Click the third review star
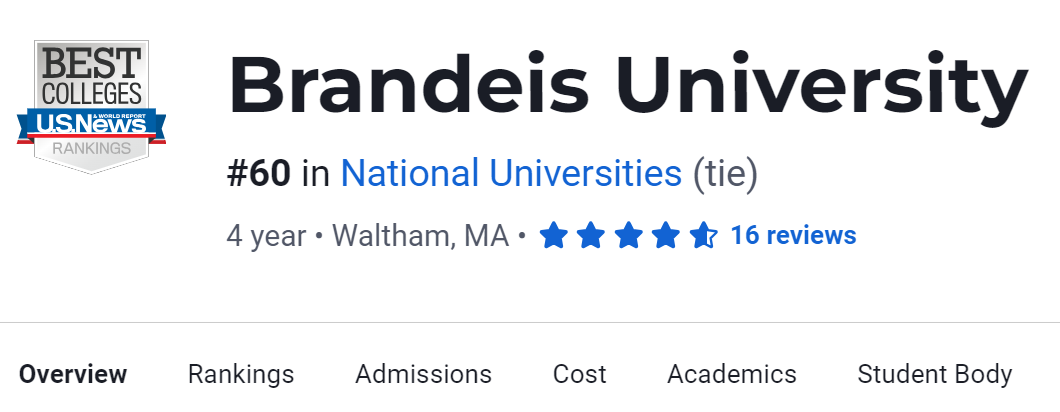This screenshot has width=1060, height=412. coord(628,236)
